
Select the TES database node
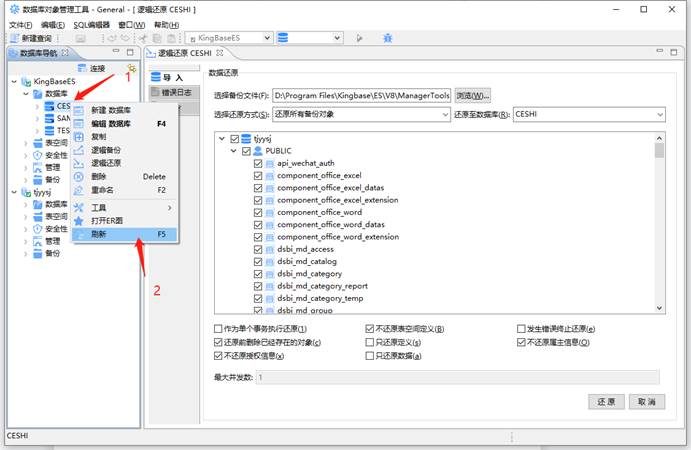[x=57, y=131]
